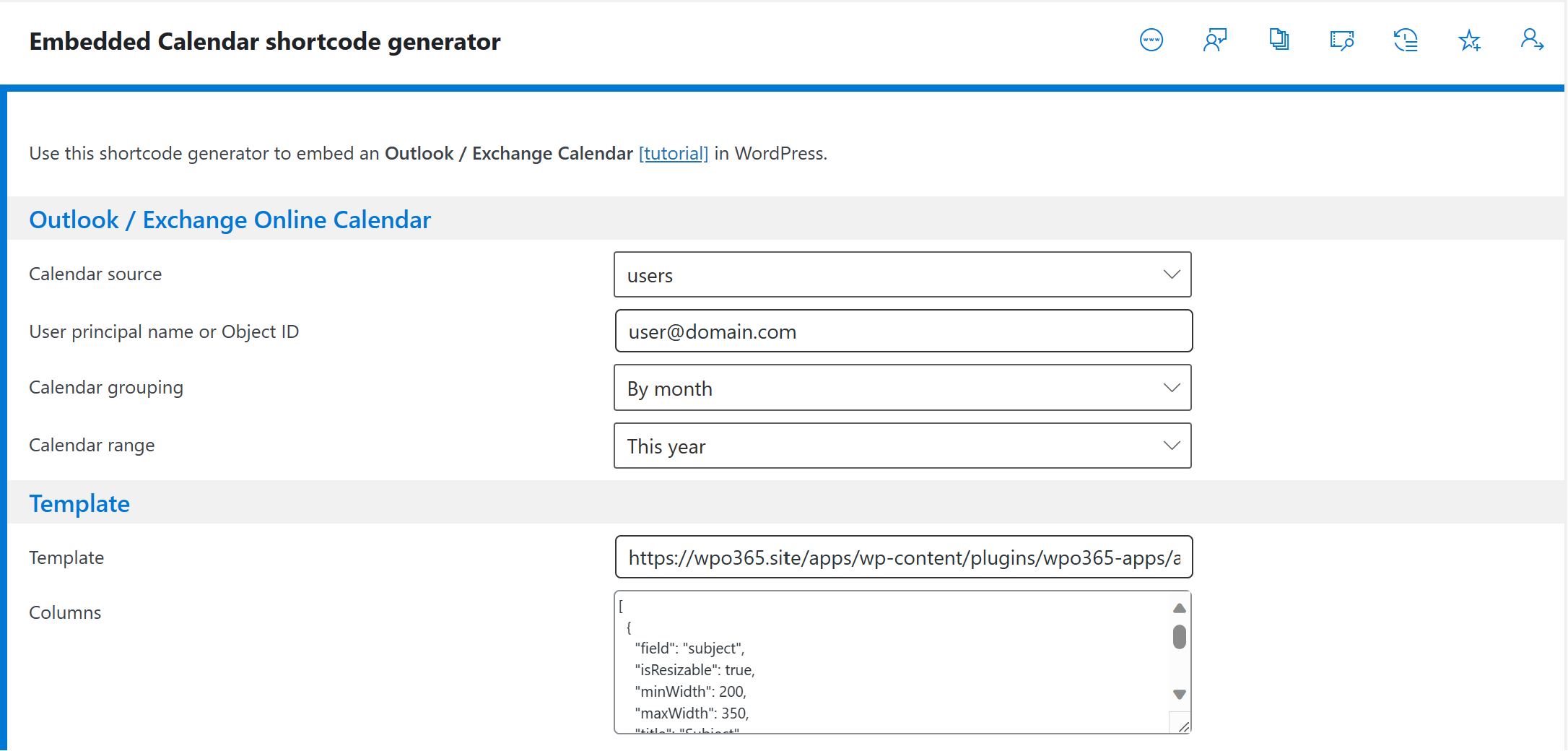
Task: Open the tutorial link
Action: 674,153
